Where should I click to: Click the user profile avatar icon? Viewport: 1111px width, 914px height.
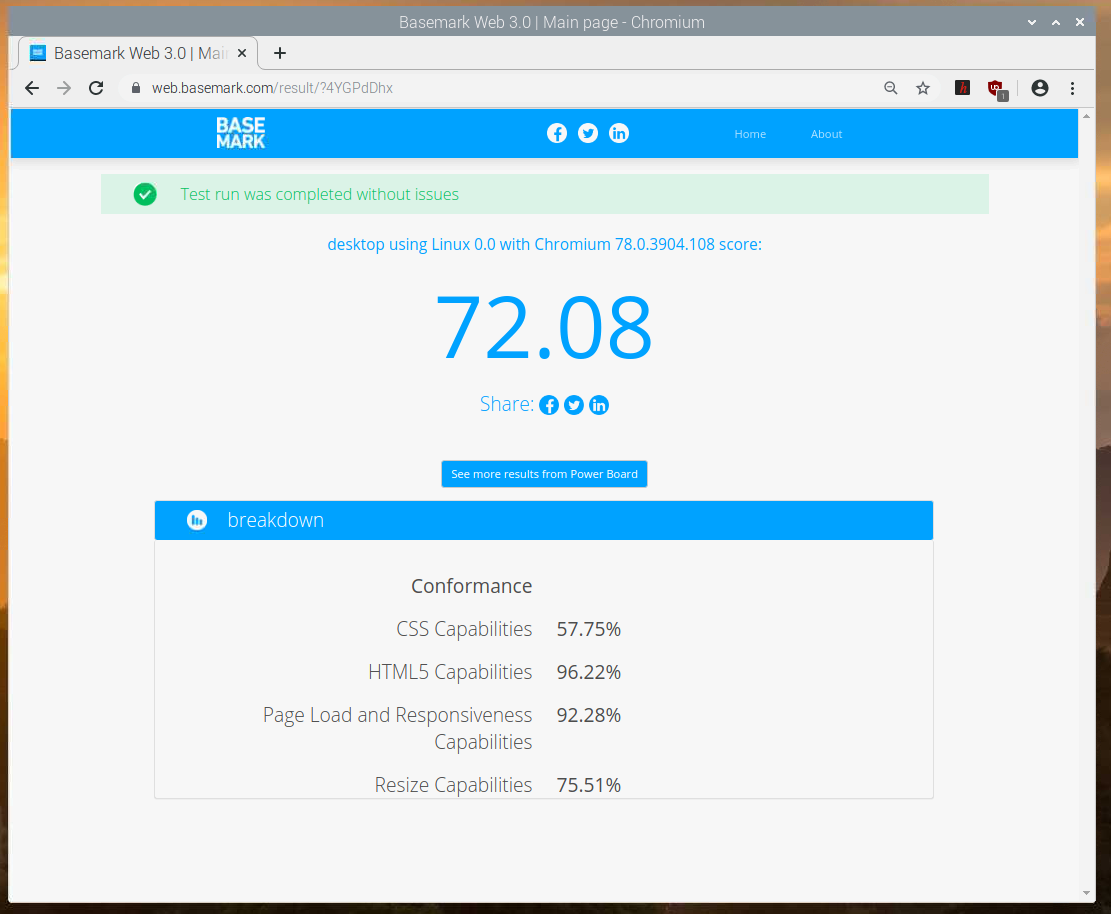pyautogui.click(x=1040, y=88)
